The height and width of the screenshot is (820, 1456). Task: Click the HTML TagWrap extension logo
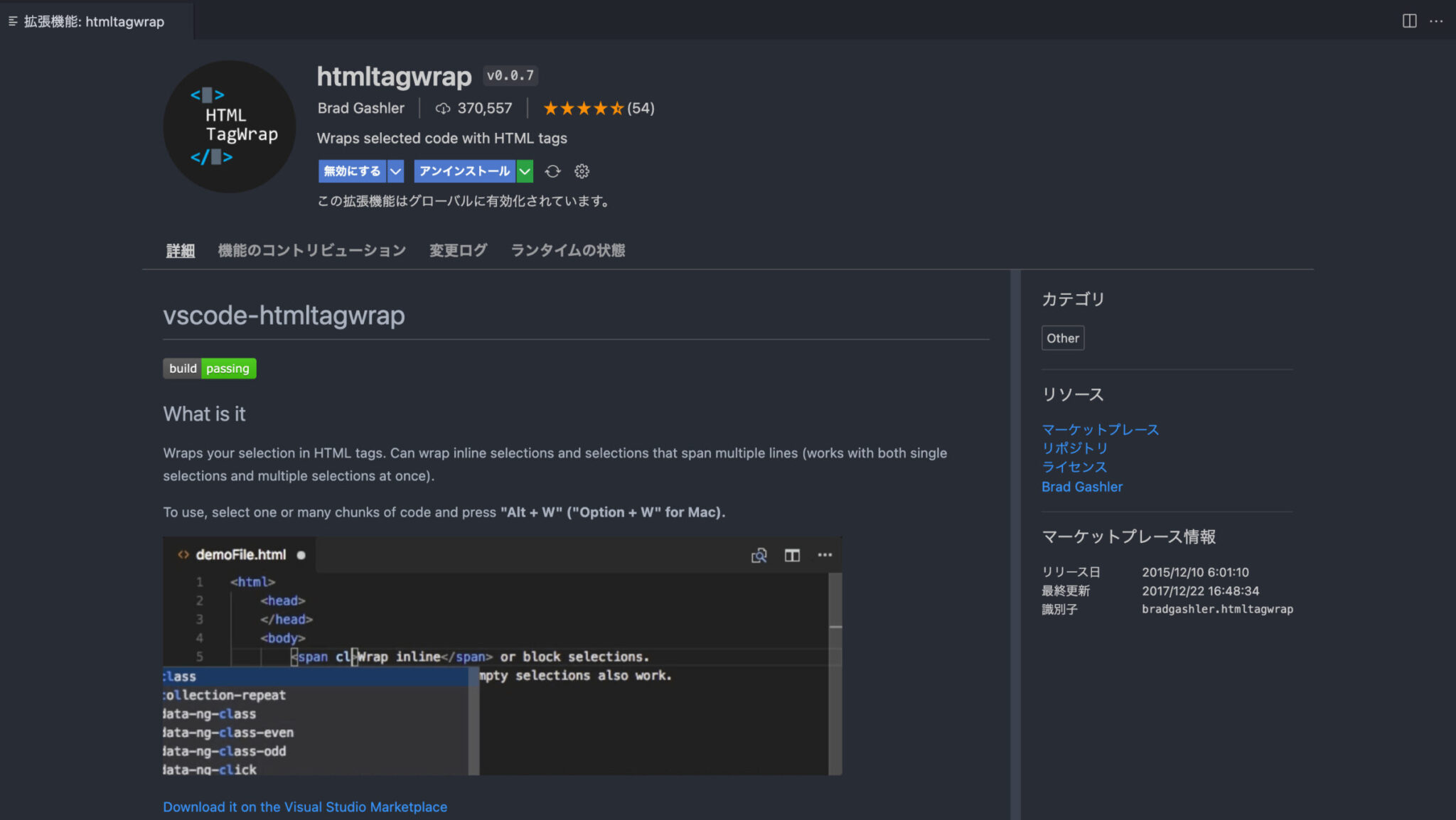pyautogui.click(x=229, y=126)
